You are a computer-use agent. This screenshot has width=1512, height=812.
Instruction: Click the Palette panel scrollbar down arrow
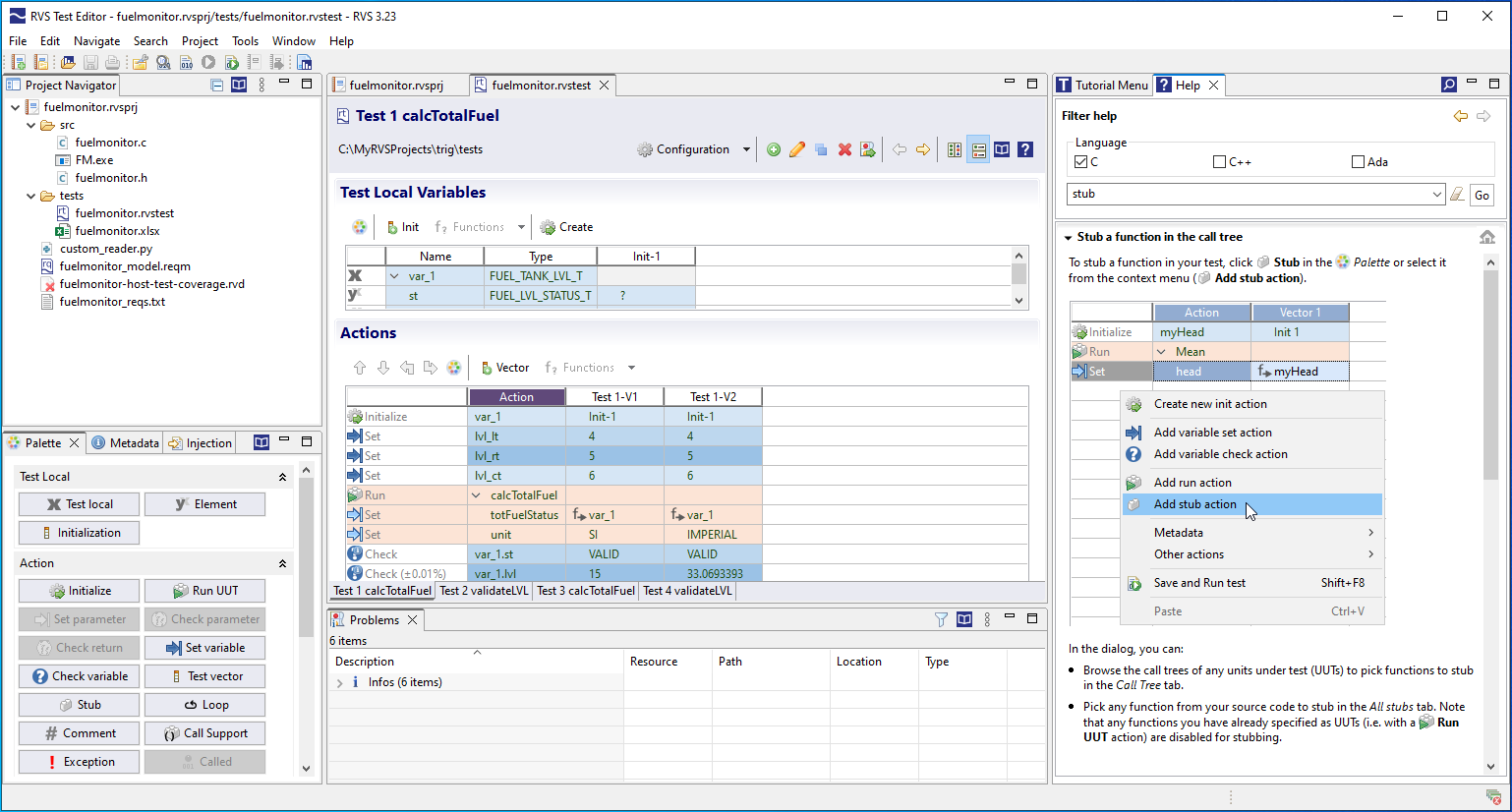click(x=306, y=769)
